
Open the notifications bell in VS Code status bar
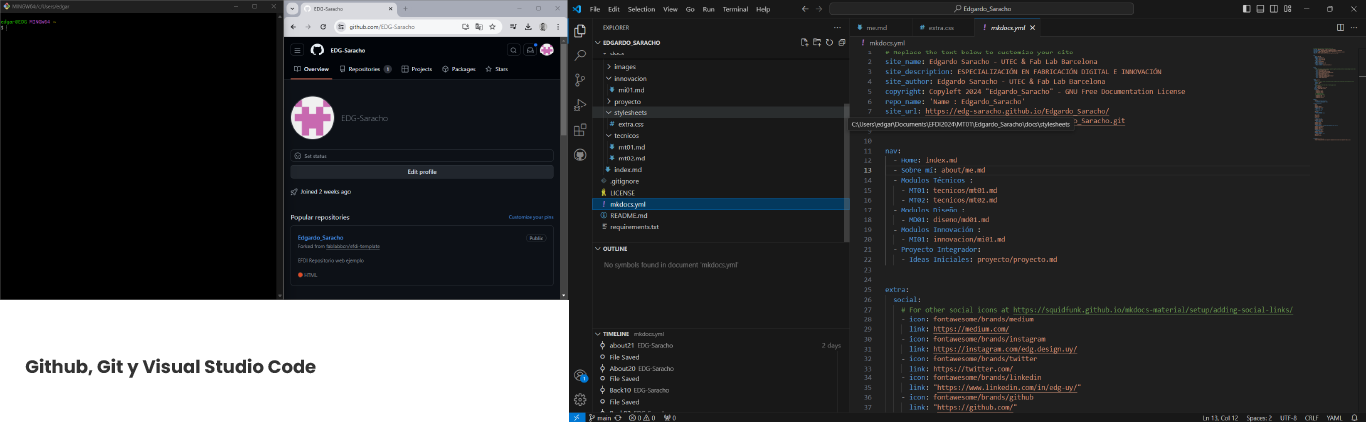pyautogui.click(x=1356, y=417)
